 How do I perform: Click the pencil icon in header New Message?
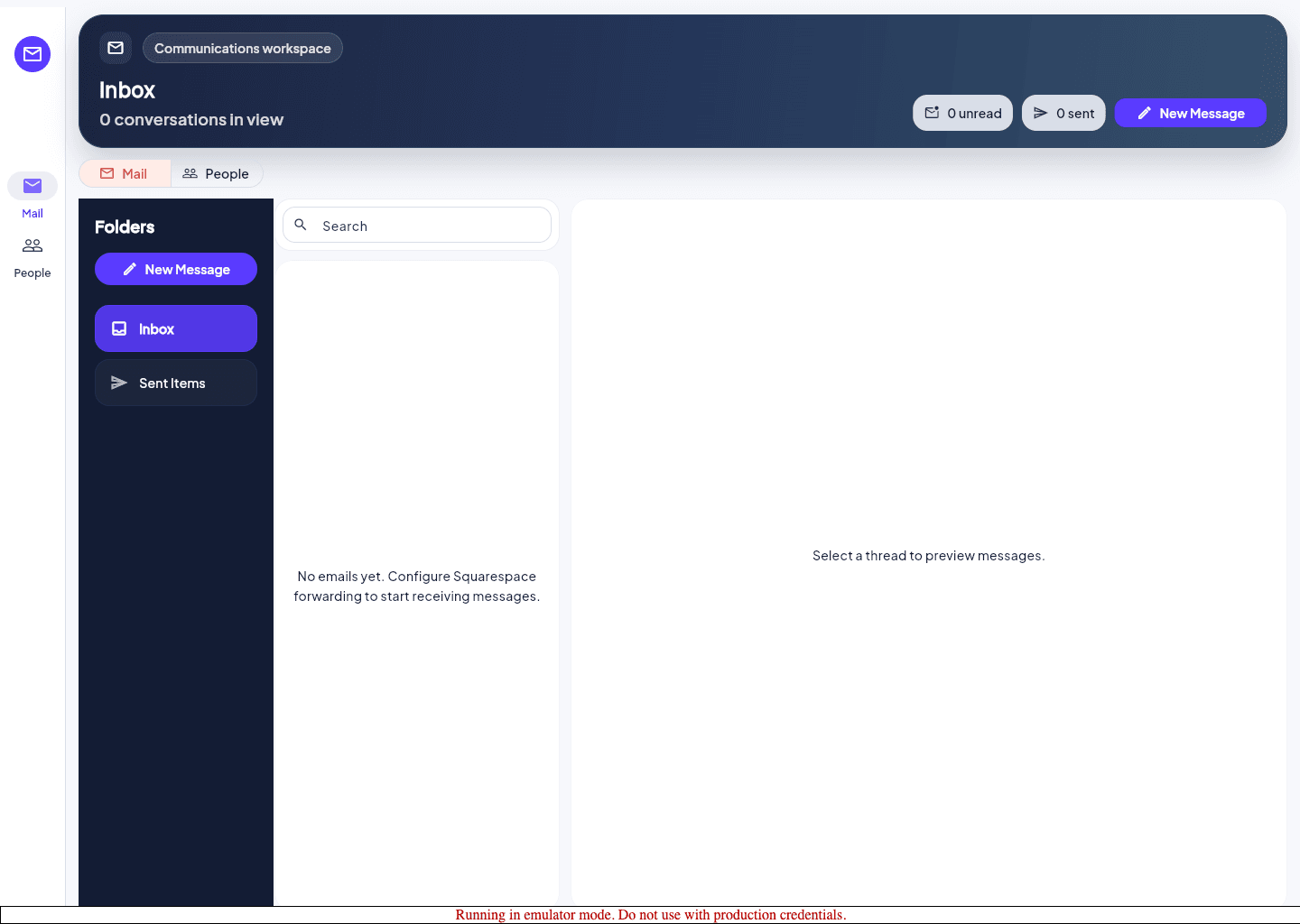pyautogui.click(x=1144, y=113)
